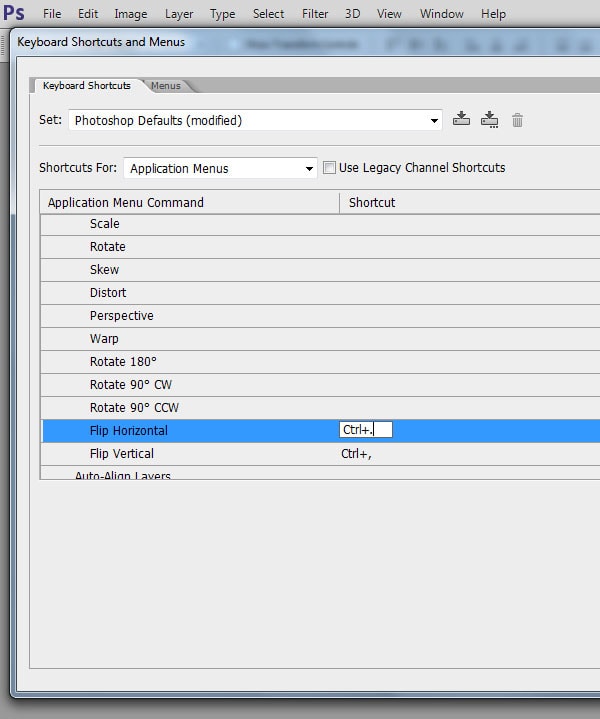Image resolution: width=600 pixels, height=719 pixels.
Task: Switch to the Menus tab
Action: (x=166, y=86)
